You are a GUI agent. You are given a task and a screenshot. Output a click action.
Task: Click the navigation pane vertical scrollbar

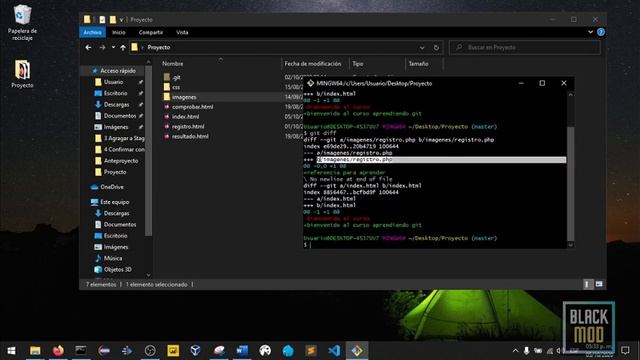pos(149,150)
